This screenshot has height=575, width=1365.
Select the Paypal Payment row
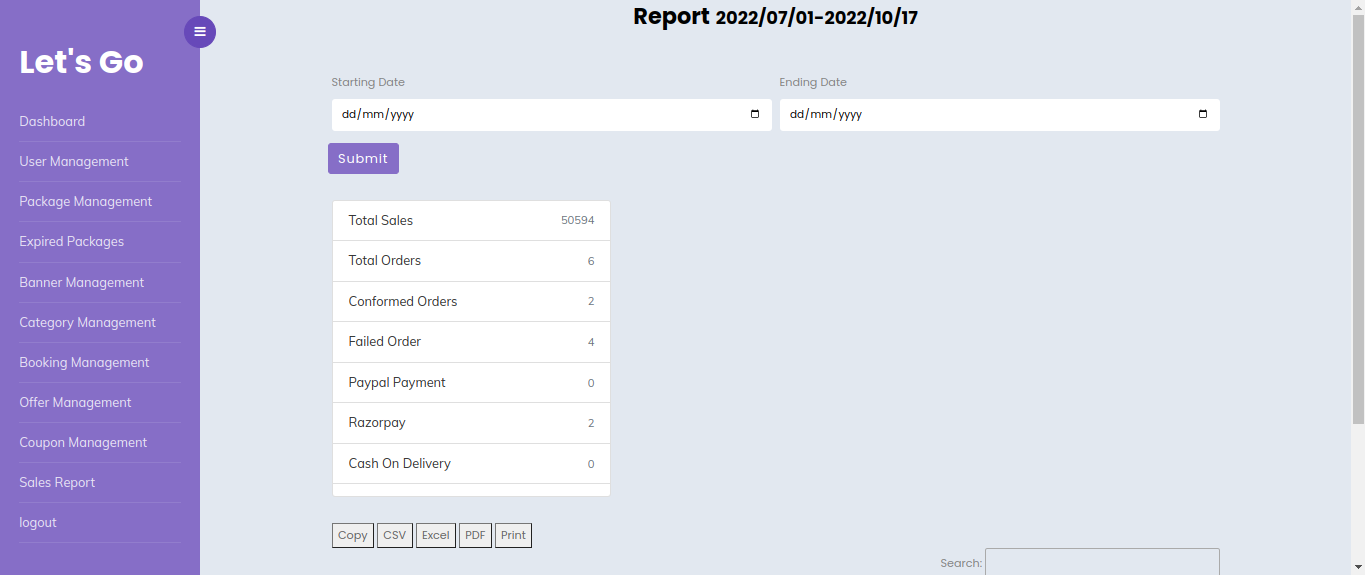point(471,382)
